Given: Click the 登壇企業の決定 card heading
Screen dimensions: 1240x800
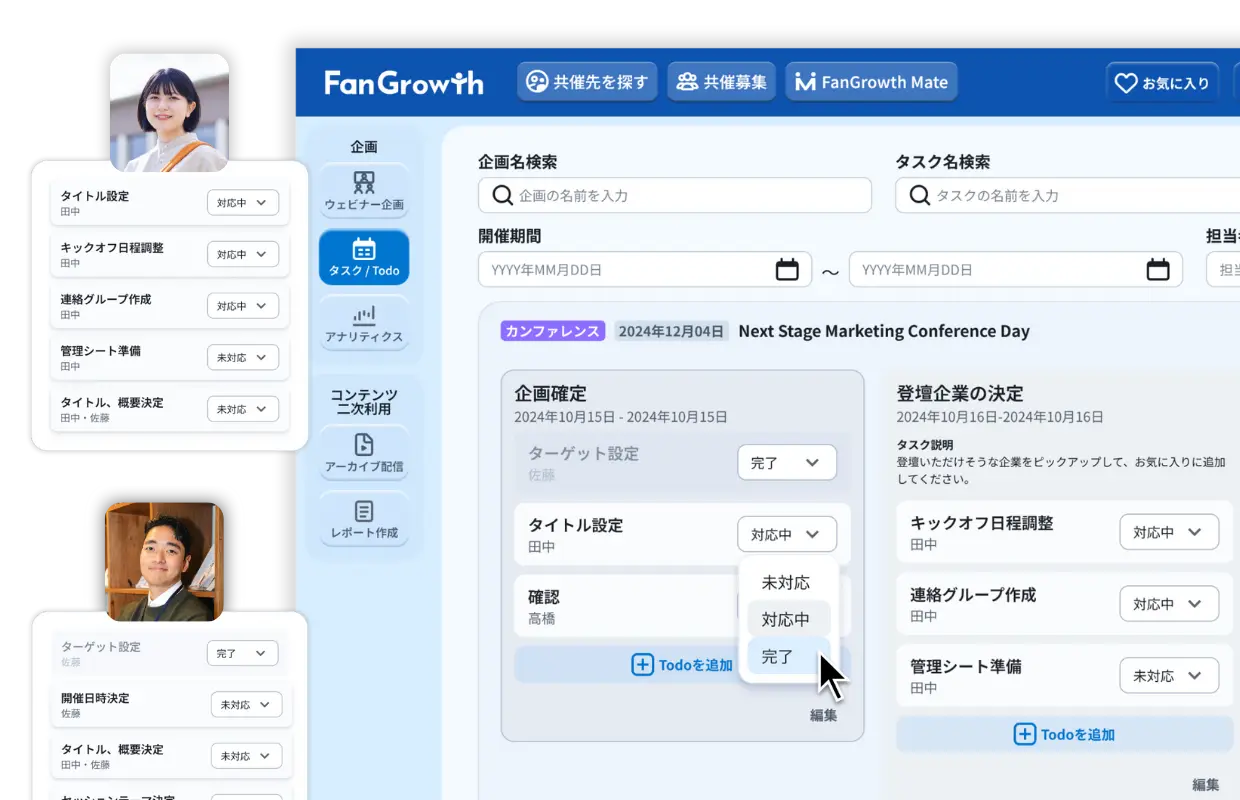Looking at the screenshot, I should coord(960,393).
